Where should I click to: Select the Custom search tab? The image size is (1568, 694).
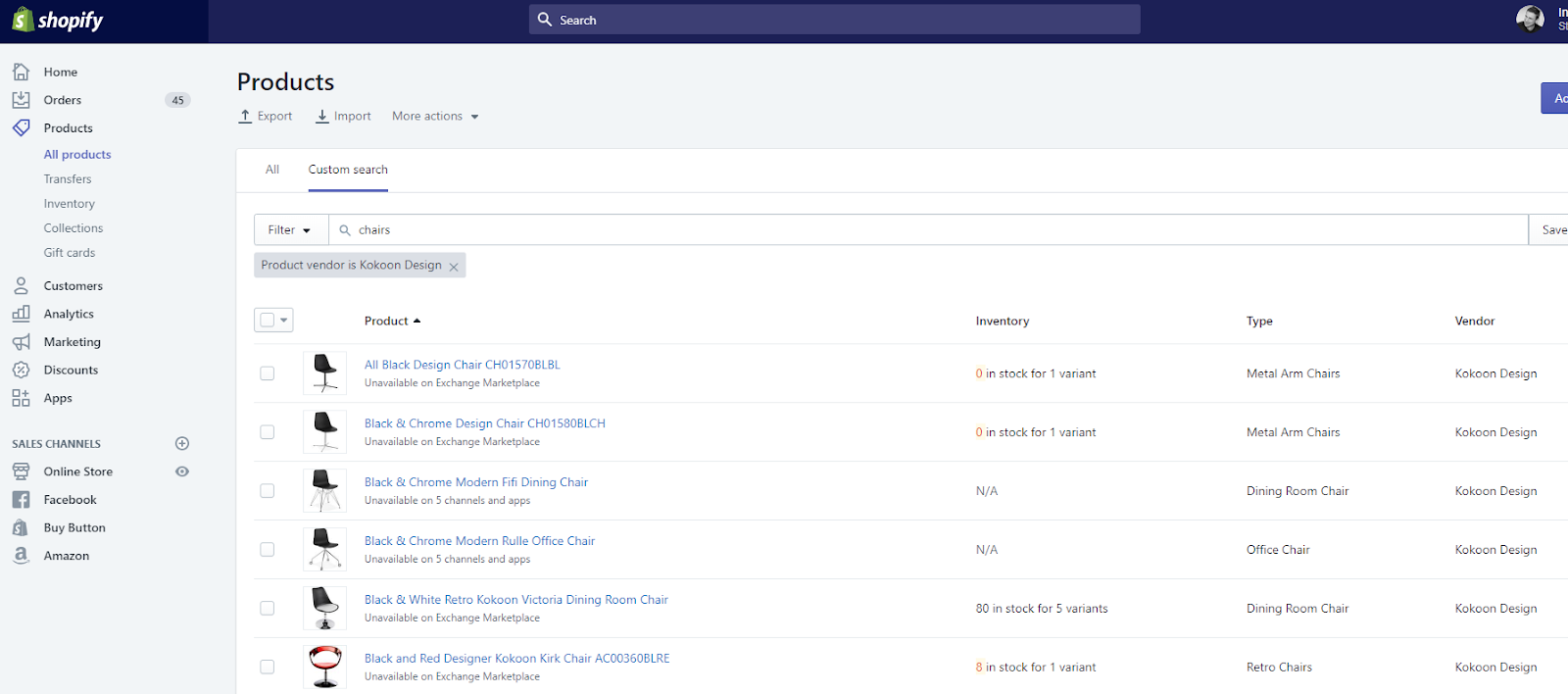pos(348,170)
